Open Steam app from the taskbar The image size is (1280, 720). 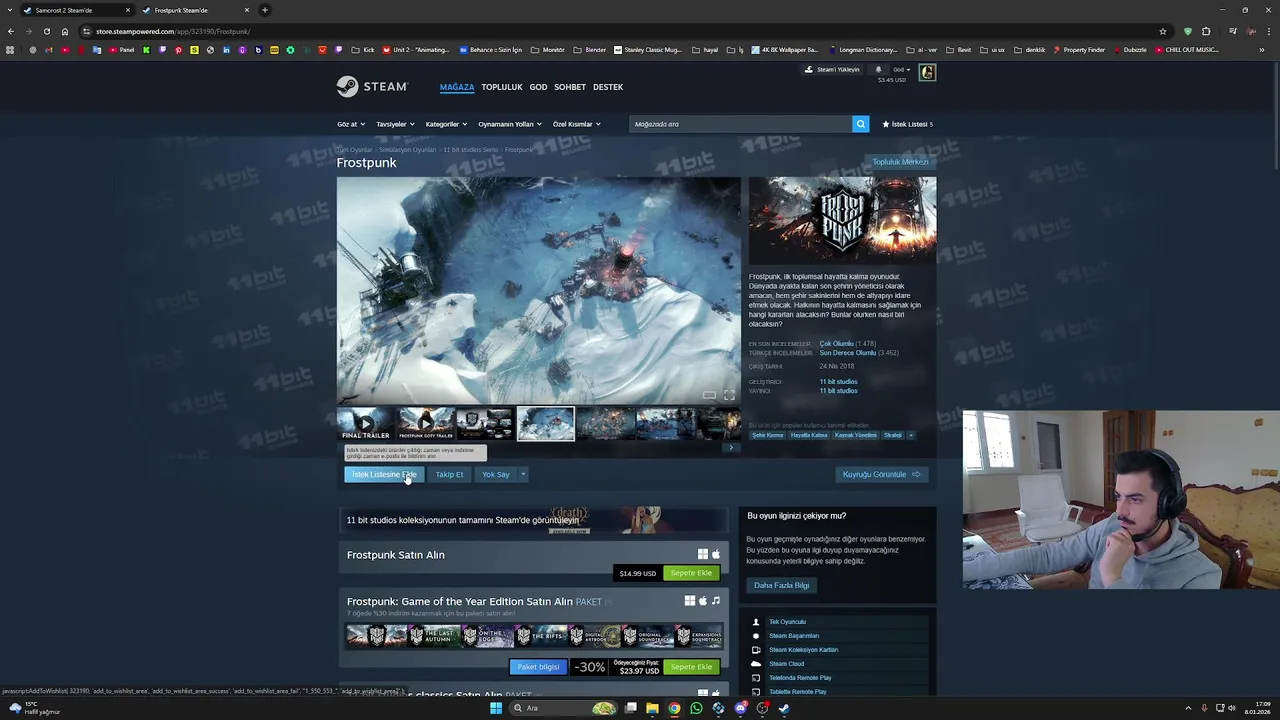pyautogui.click(x=784, y=708)
